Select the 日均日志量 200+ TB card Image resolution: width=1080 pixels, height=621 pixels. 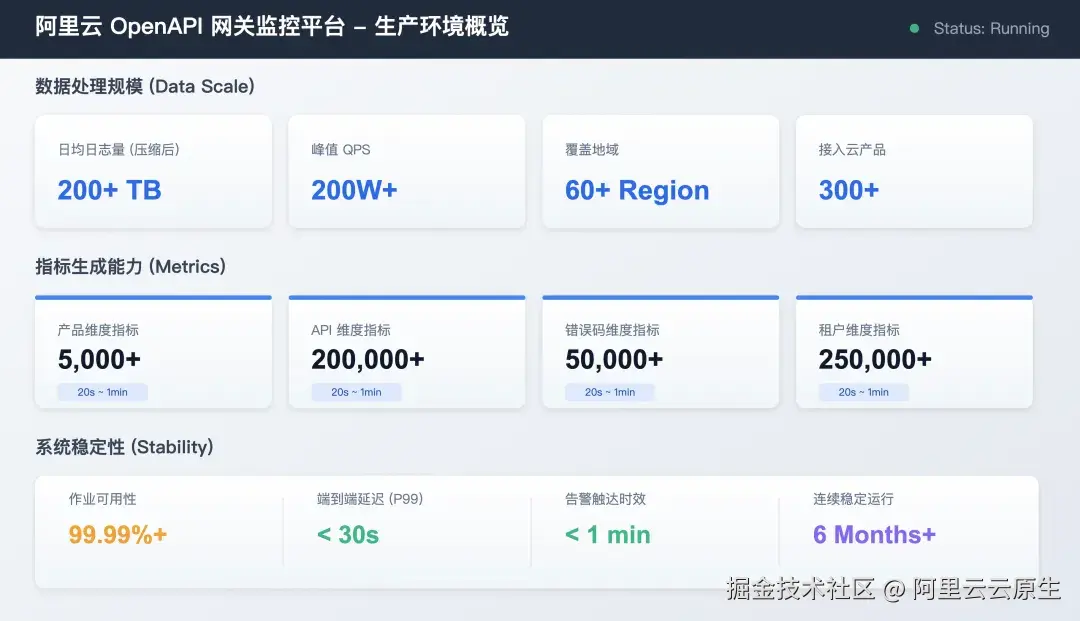click(x=152, y=170)
